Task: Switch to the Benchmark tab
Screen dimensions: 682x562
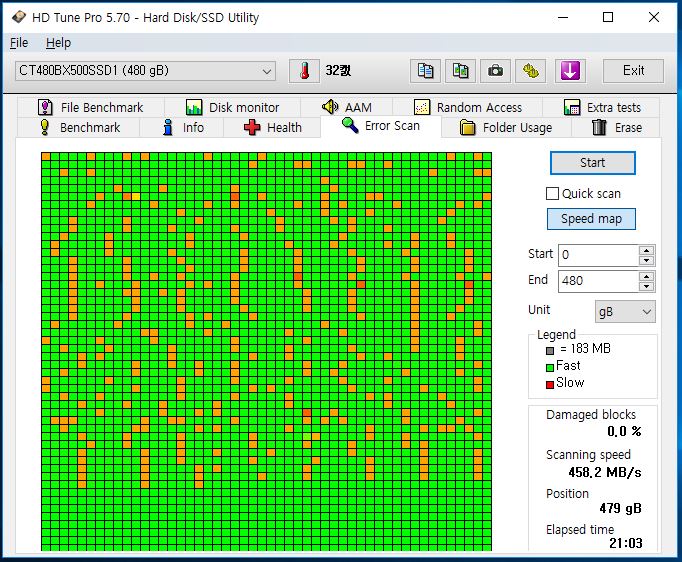Action: pos(79,127)
